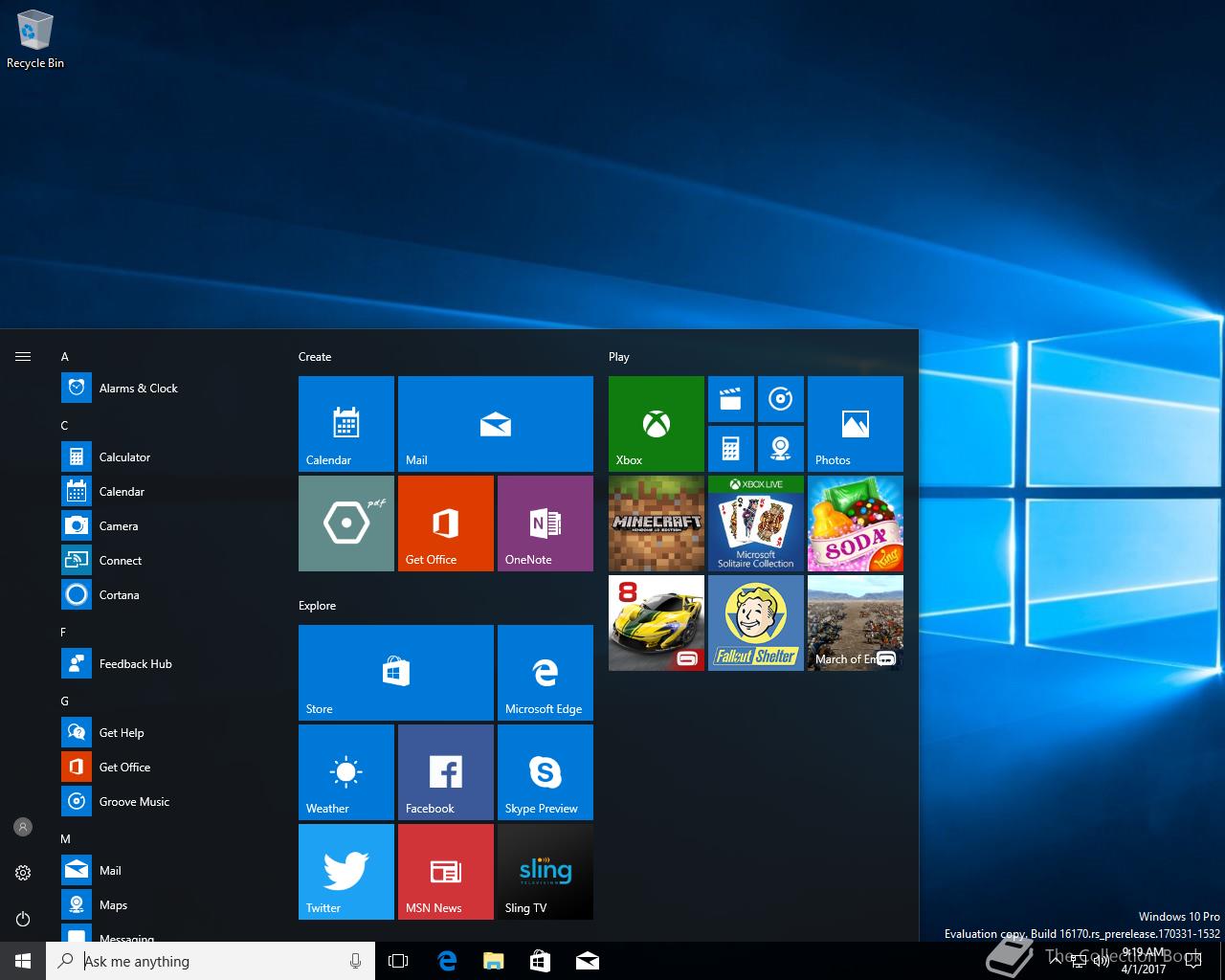Click the Power button in Start menu
Viewport: 1225px width, 980px height.
23,919
